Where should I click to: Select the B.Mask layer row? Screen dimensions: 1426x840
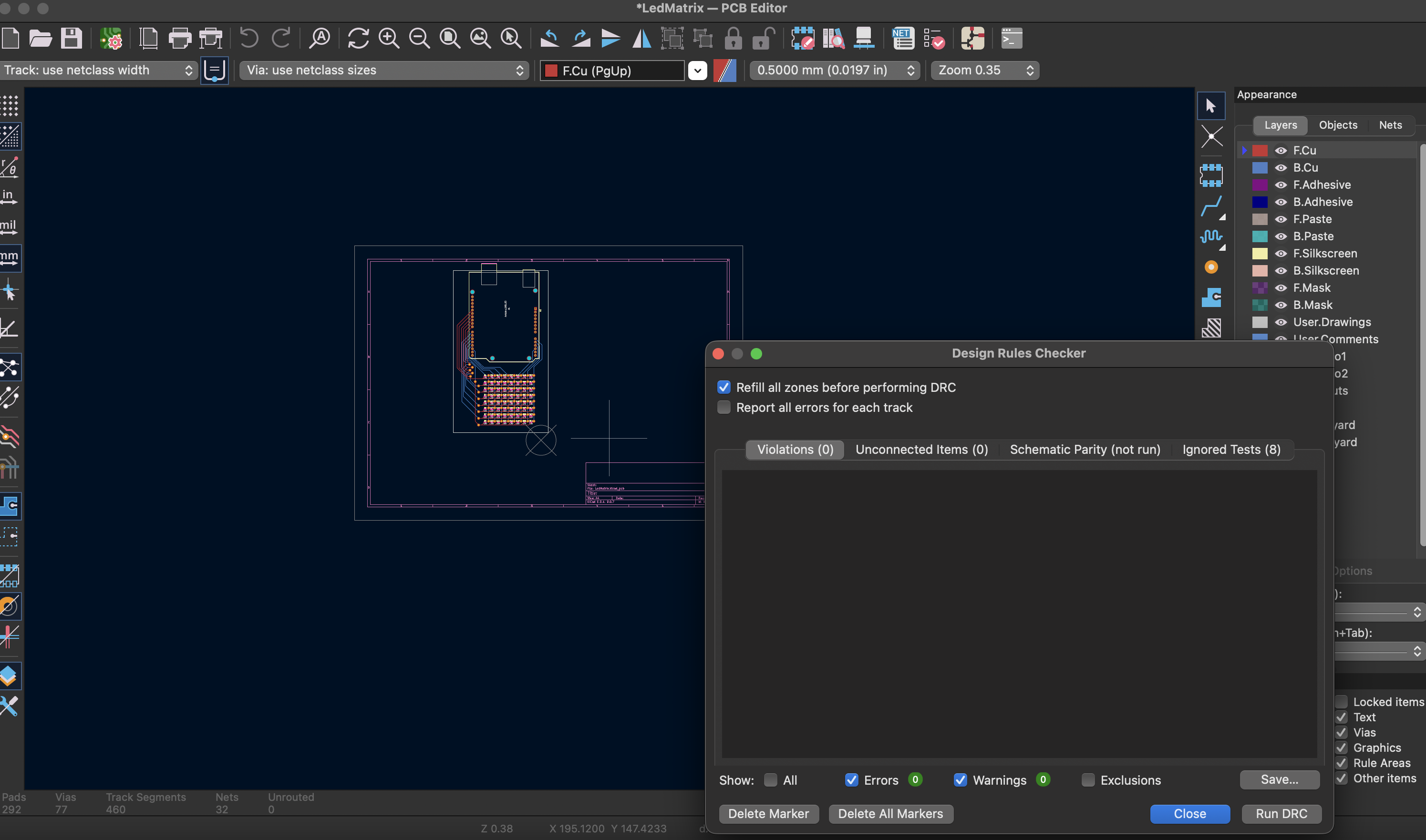tap(1327, 305)
